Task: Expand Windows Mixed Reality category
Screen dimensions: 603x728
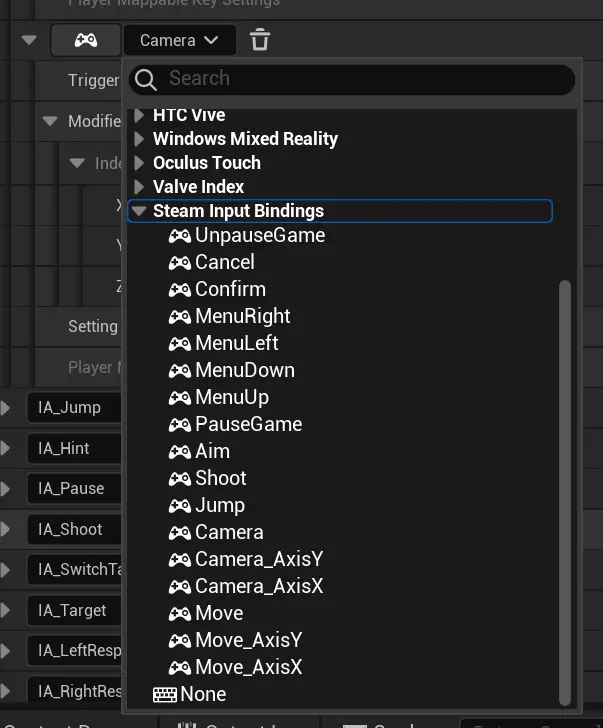Action: (x=138, y=139)
